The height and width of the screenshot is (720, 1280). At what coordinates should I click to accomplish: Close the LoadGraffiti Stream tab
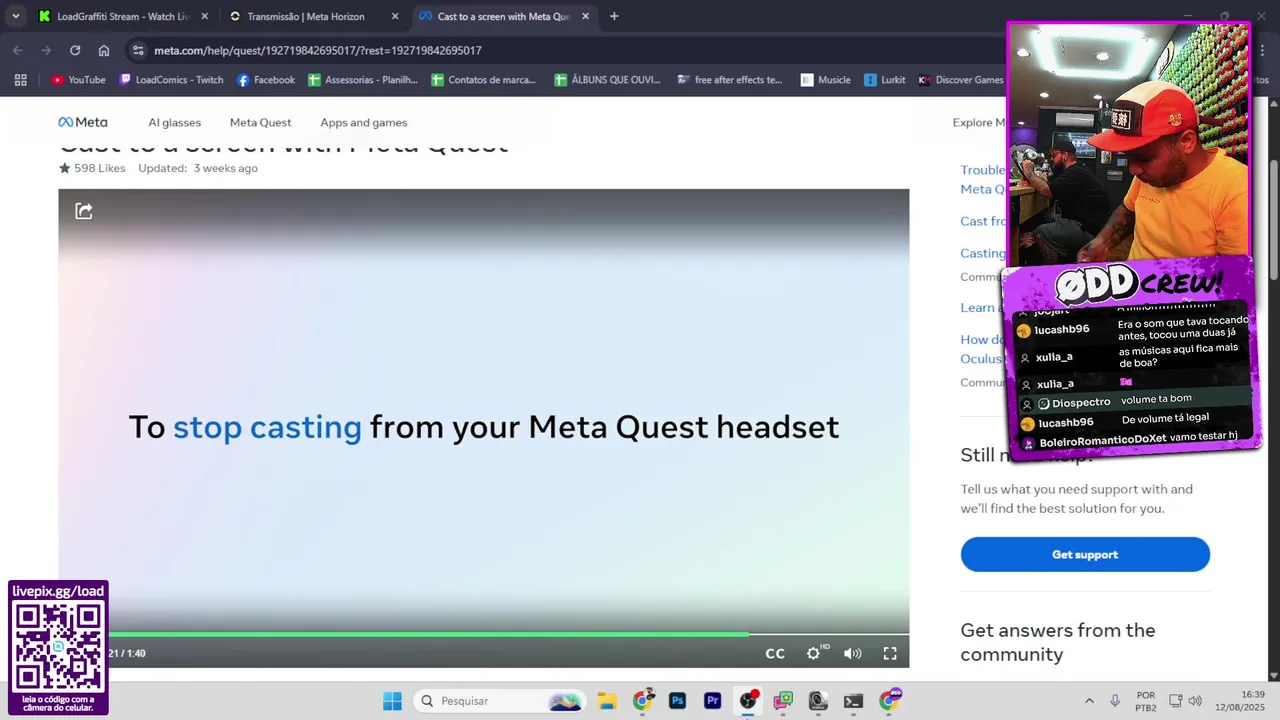205,16
